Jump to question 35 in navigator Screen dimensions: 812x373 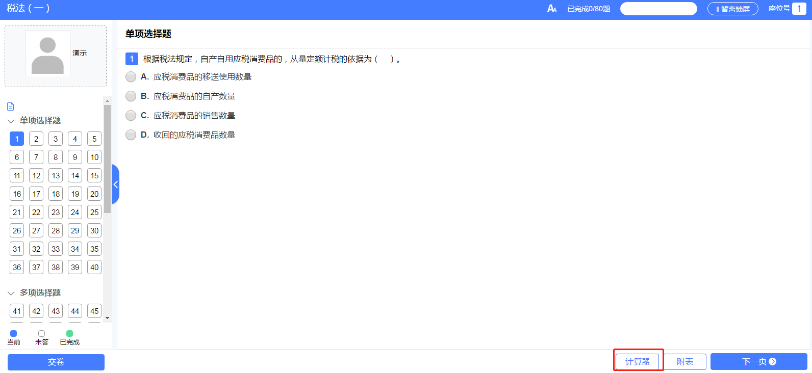[94, 249]
